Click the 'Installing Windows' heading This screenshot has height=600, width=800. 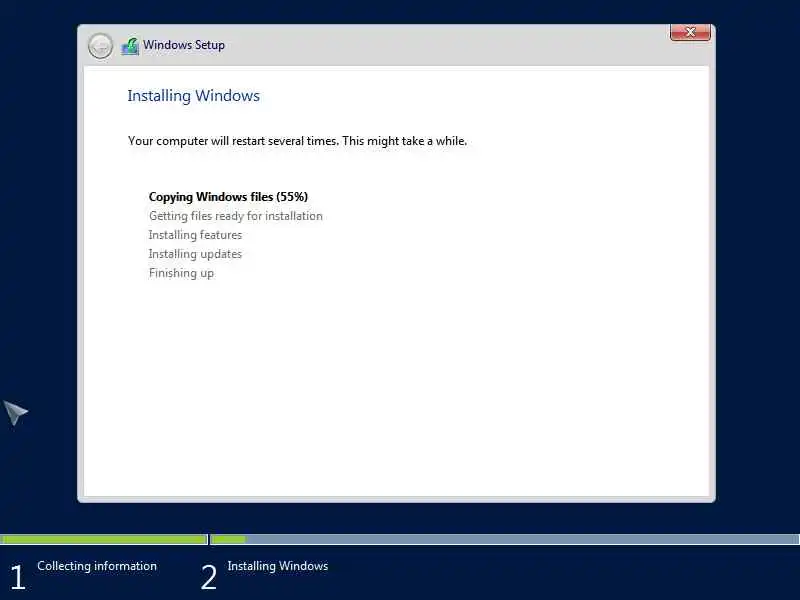[193, 96]
